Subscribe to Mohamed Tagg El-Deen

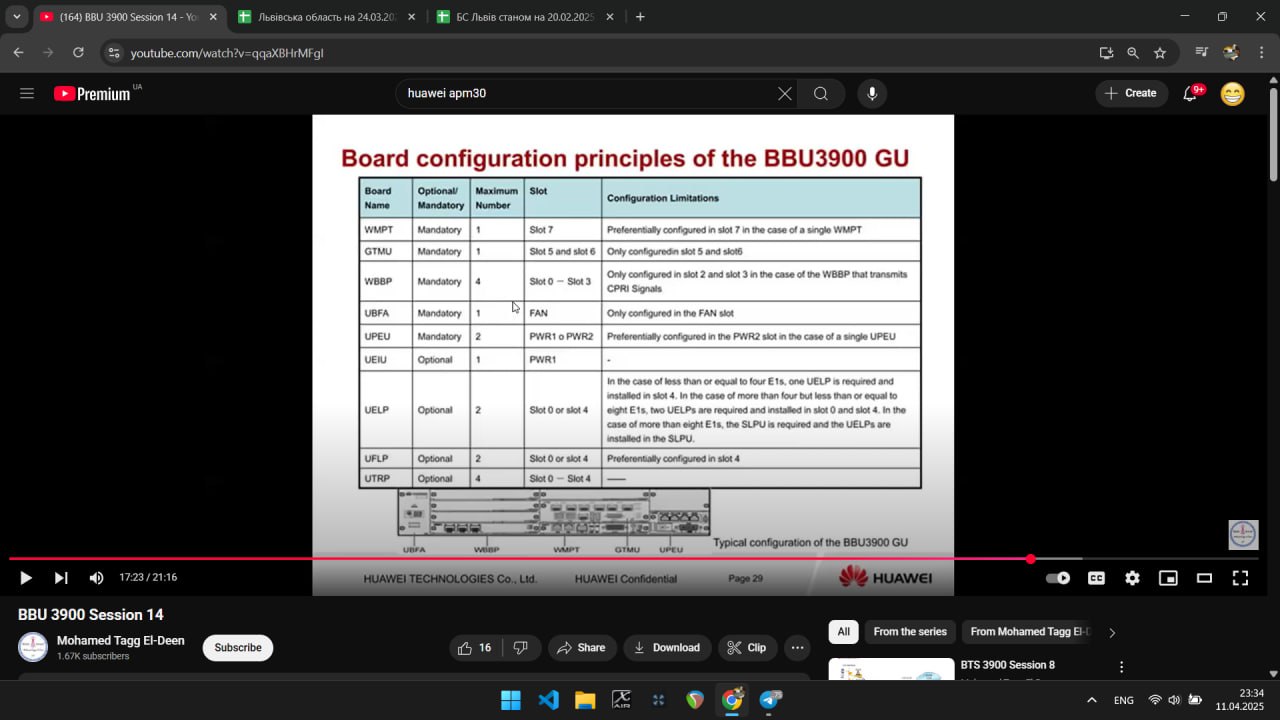(x=238, y=648)
